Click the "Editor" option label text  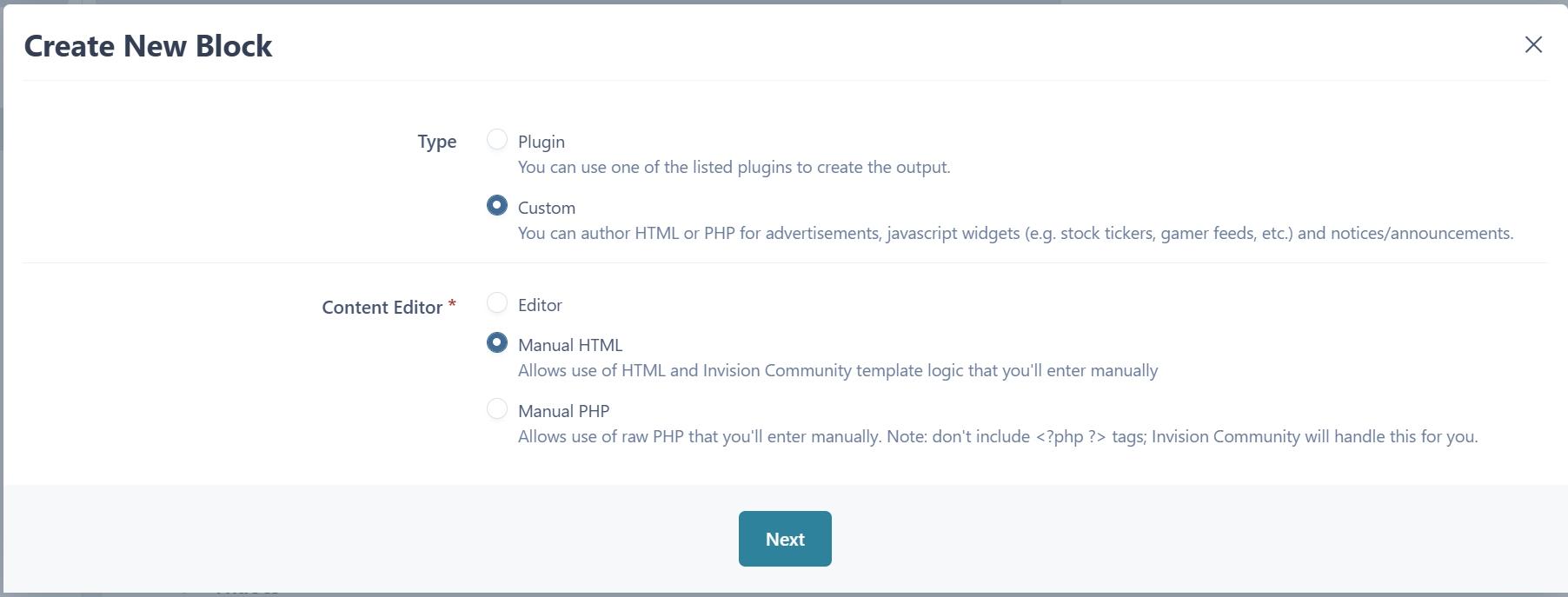pos(540,305)
